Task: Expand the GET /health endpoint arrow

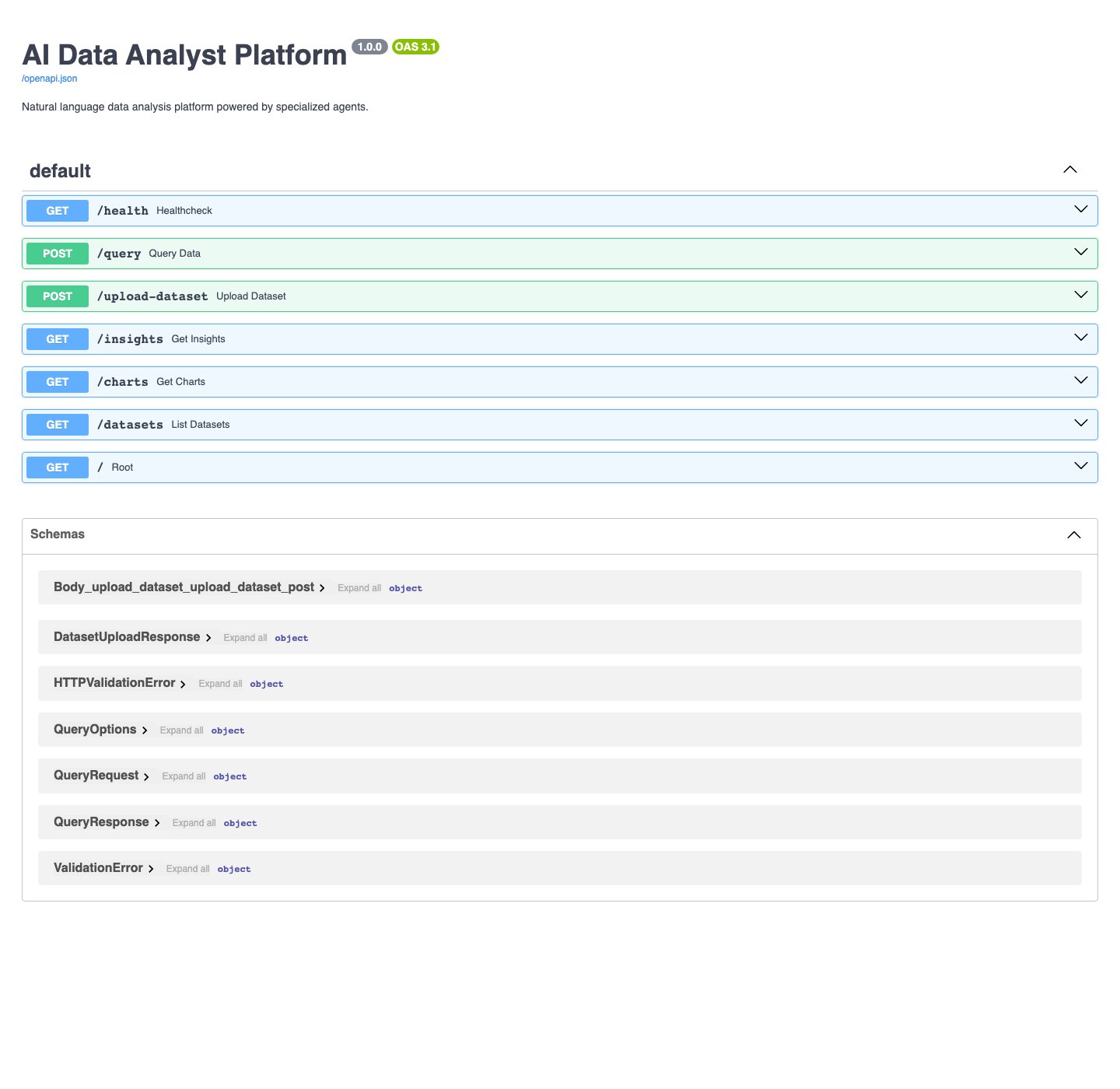Action: coord(1081,209)
